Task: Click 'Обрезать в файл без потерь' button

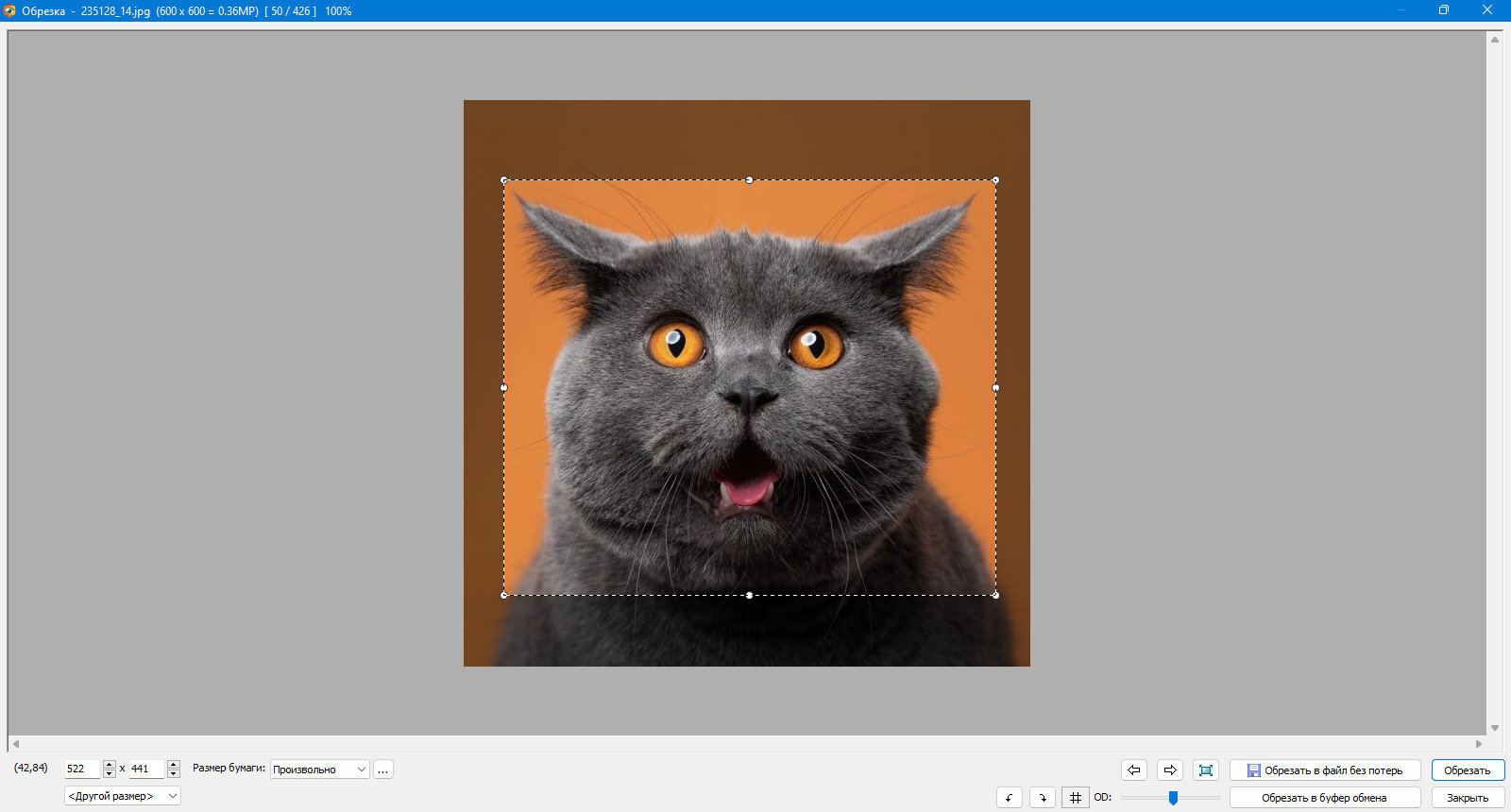Action: pyautogui.click(x=1325, y=770)
